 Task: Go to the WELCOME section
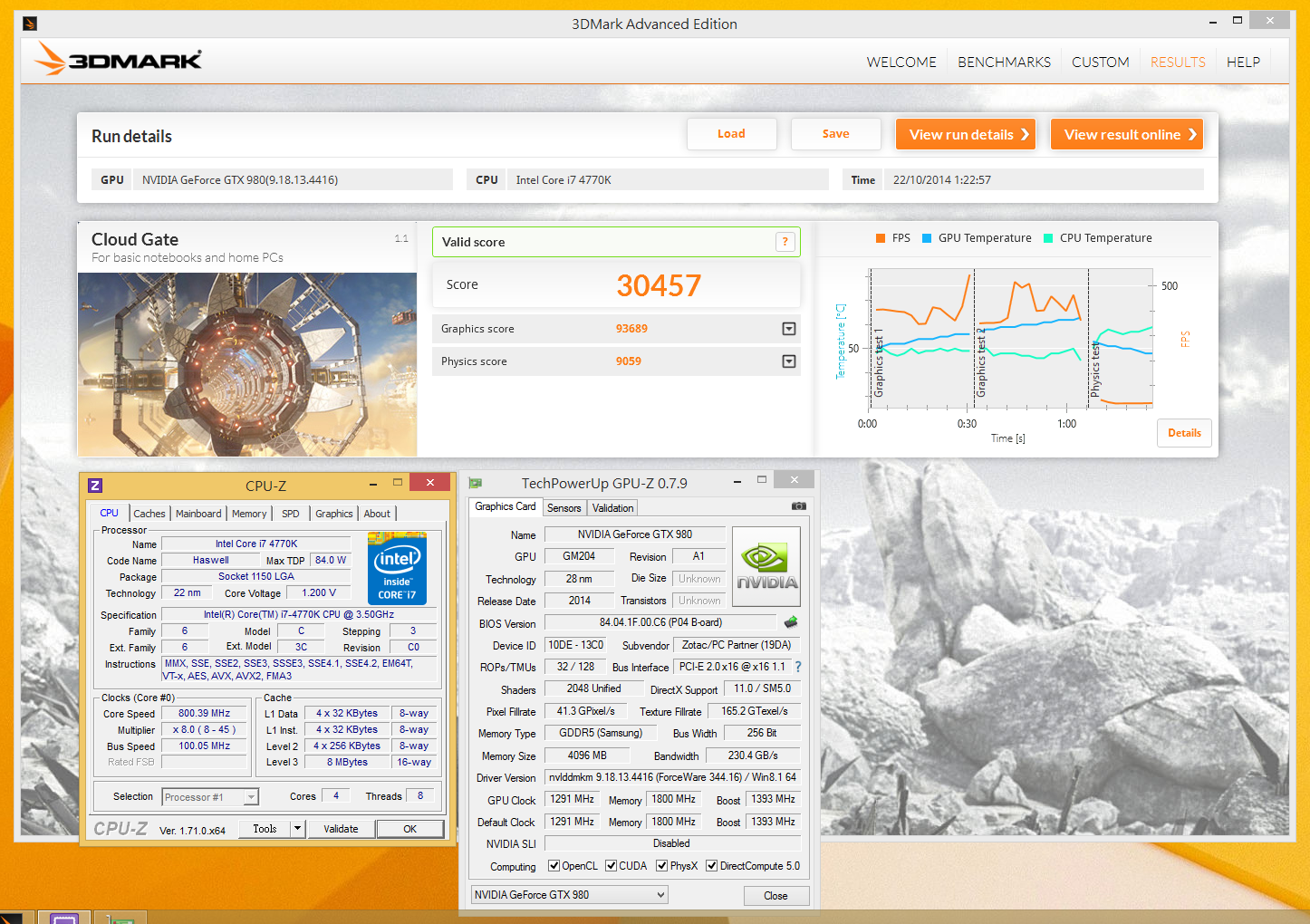click(901, 63)
